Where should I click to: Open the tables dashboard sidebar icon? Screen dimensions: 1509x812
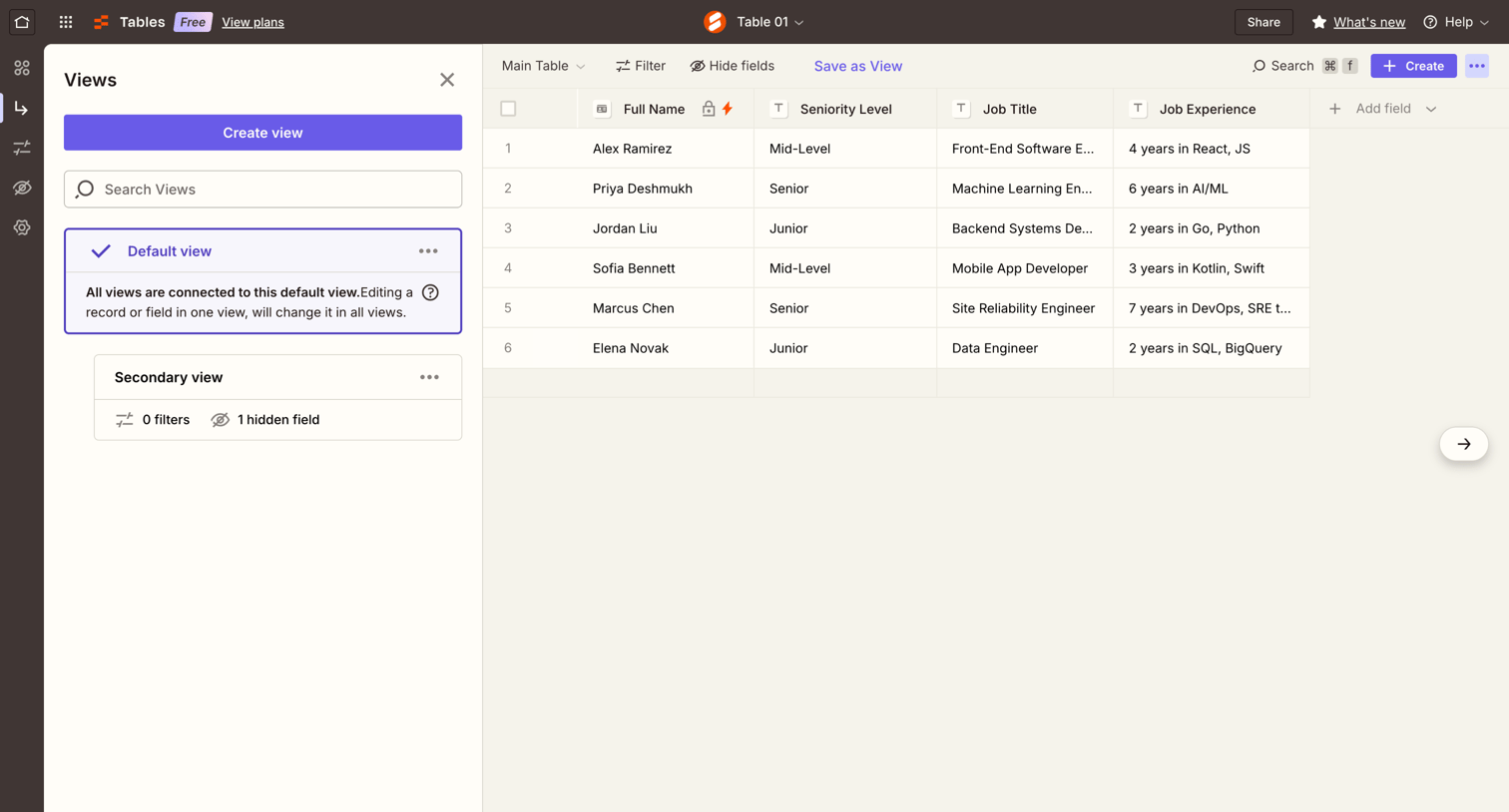click(x=22, y=68)
